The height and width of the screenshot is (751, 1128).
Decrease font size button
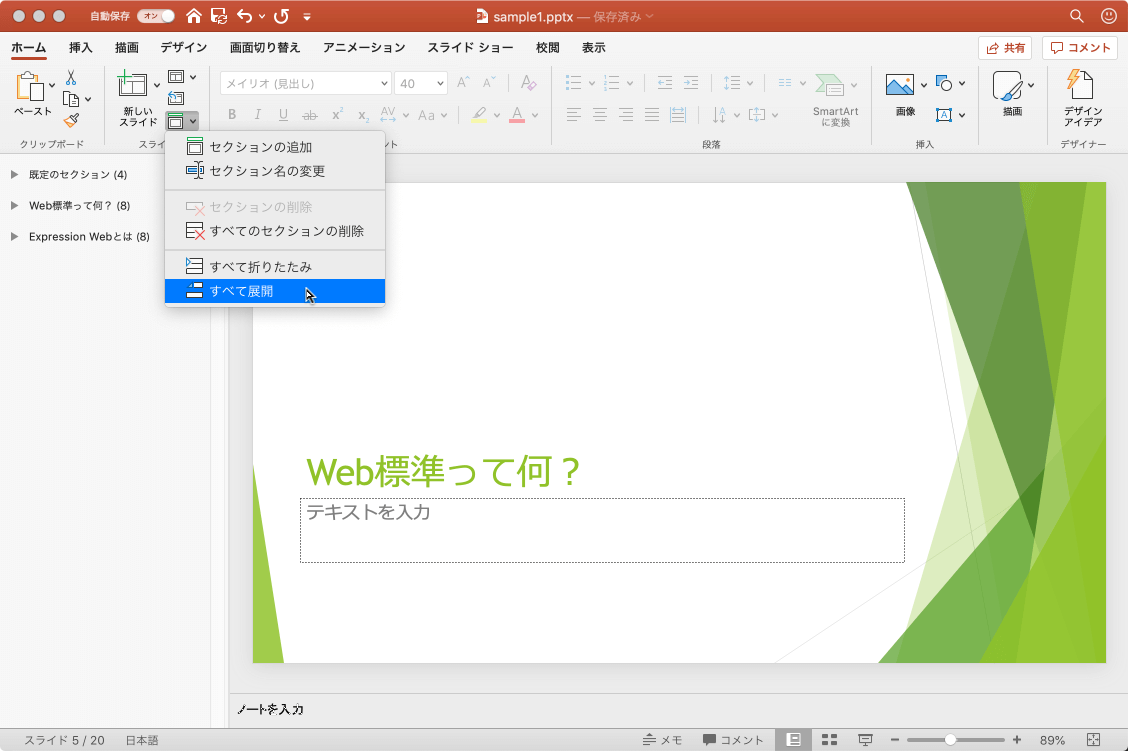pos(488,83)
